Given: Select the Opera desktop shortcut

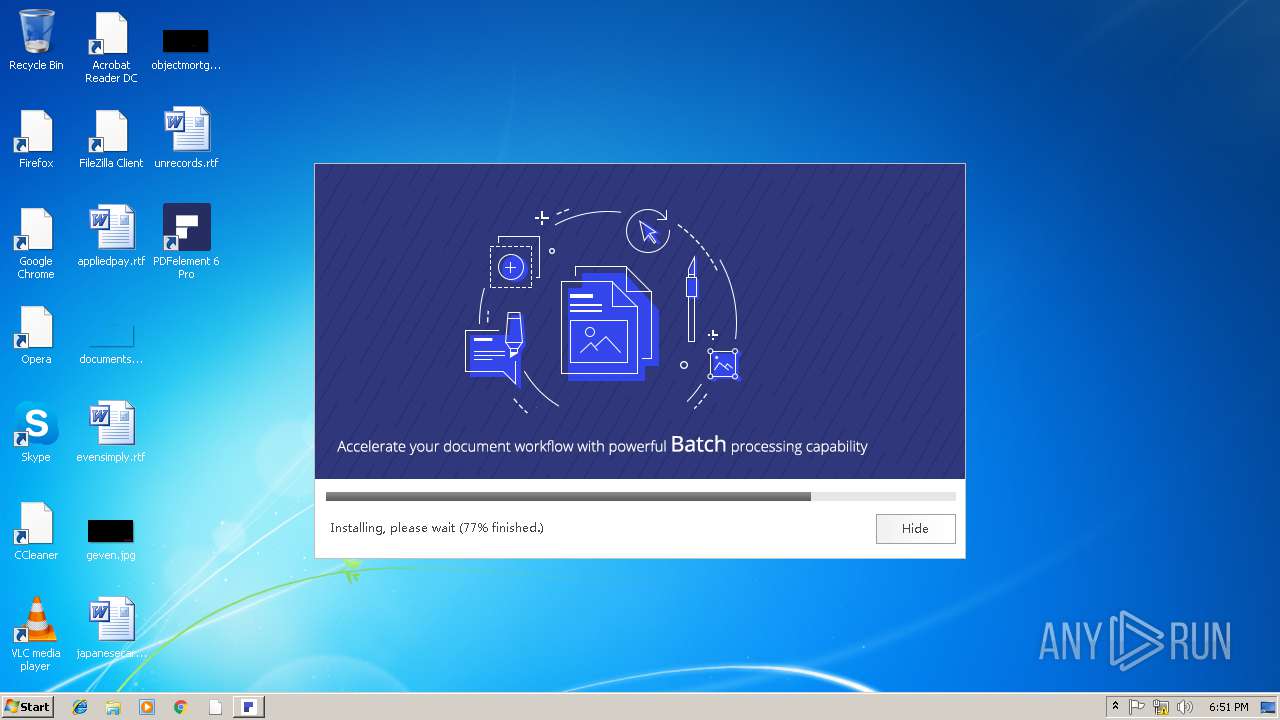Looking at the screenshot, I should coord(36,335).
